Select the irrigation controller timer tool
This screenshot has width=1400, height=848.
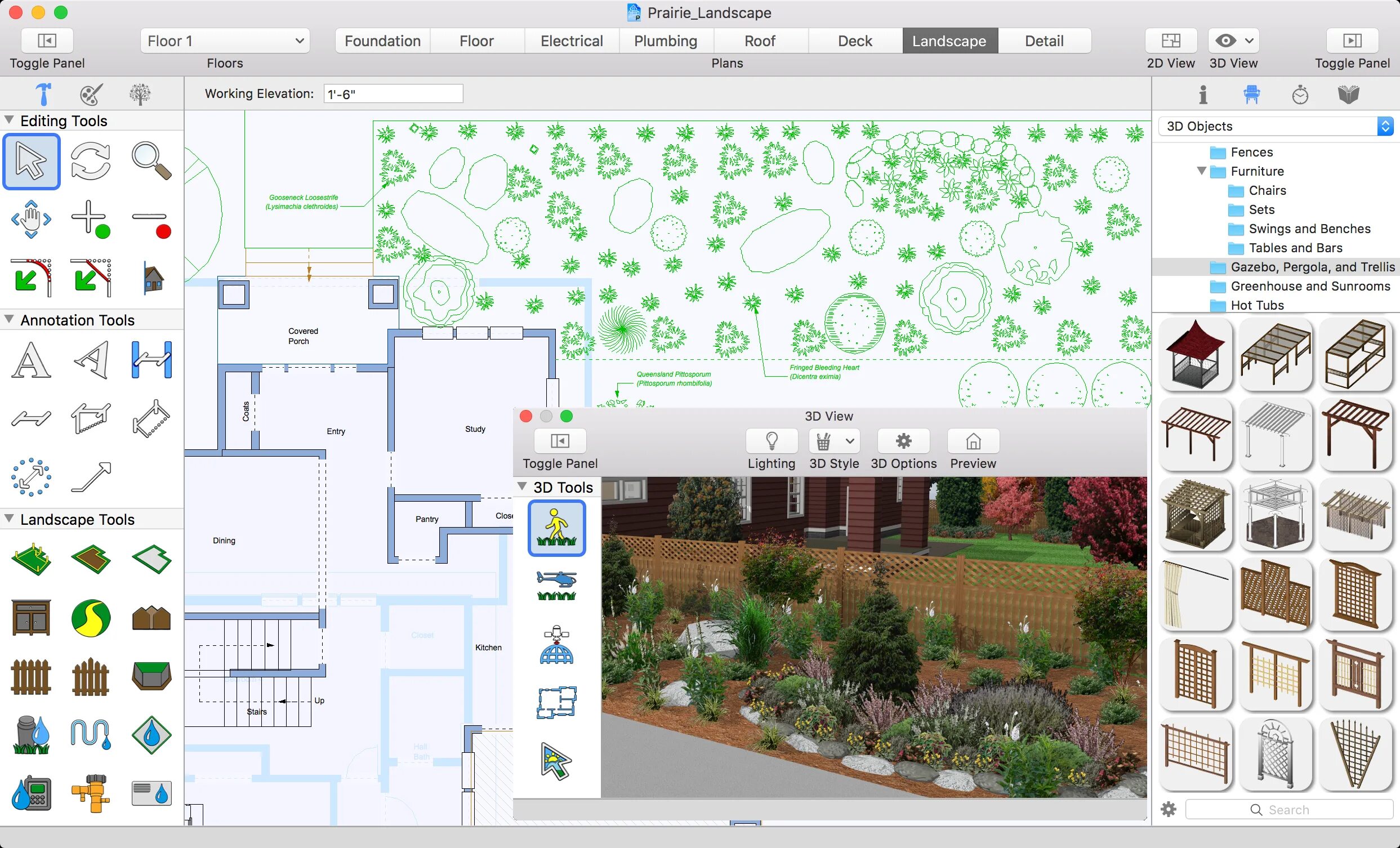pyautogui.click(x=31, y=793)
